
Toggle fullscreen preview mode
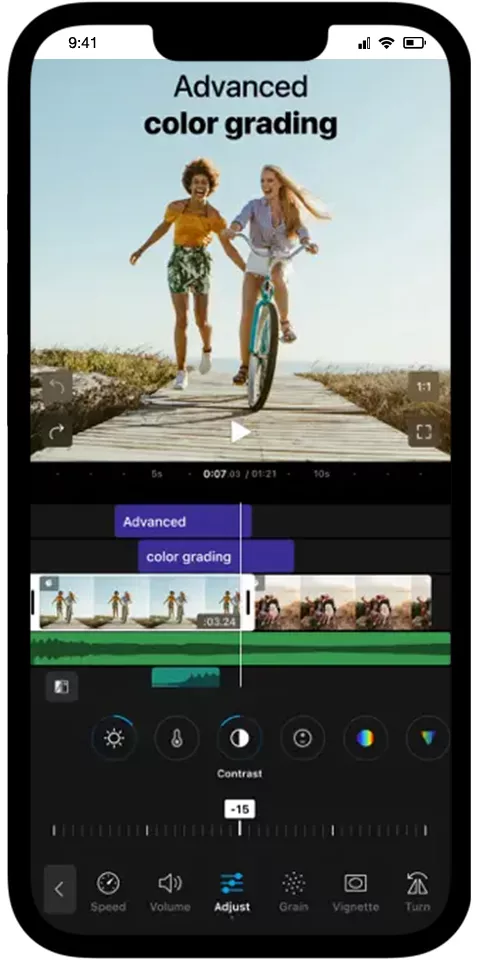[424, 432]
